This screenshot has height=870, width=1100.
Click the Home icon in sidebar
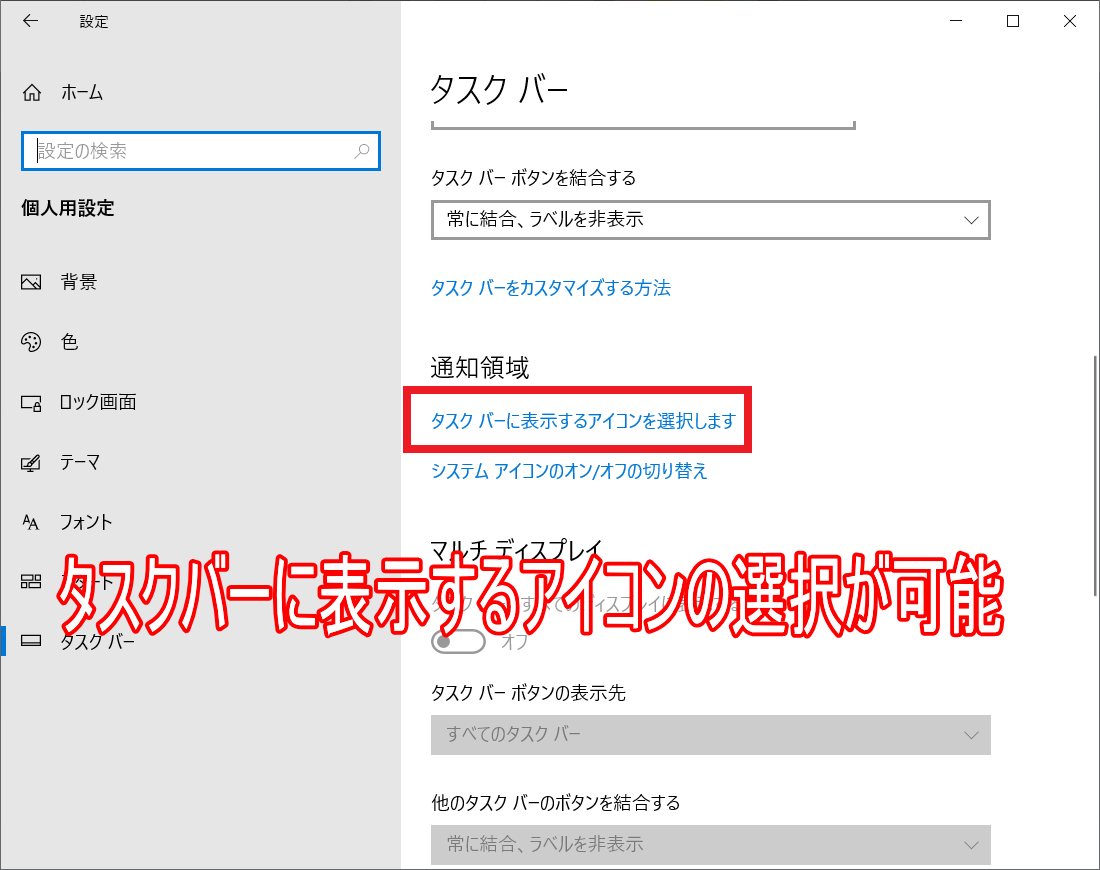[32, 93]
